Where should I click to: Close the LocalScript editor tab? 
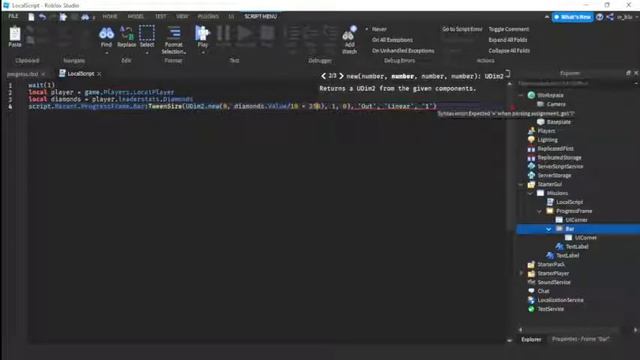(100, 74)
